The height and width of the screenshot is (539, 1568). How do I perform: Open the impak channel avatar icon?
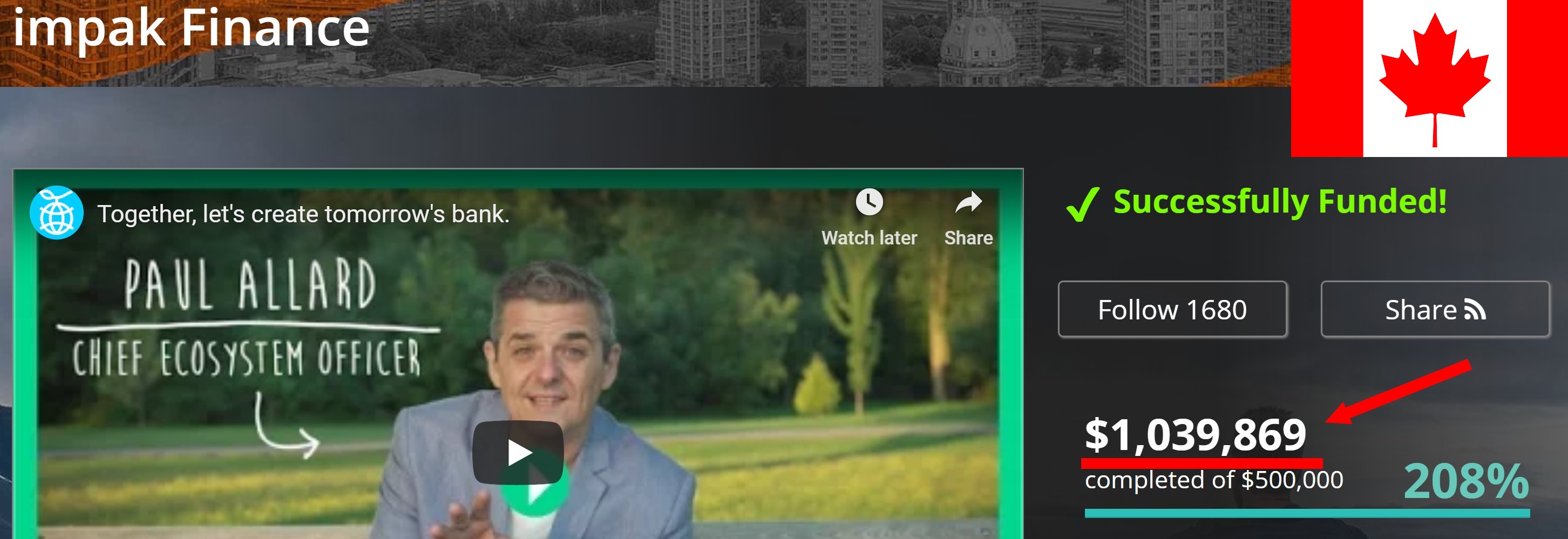pyautogui.click(x=57, y=213)
